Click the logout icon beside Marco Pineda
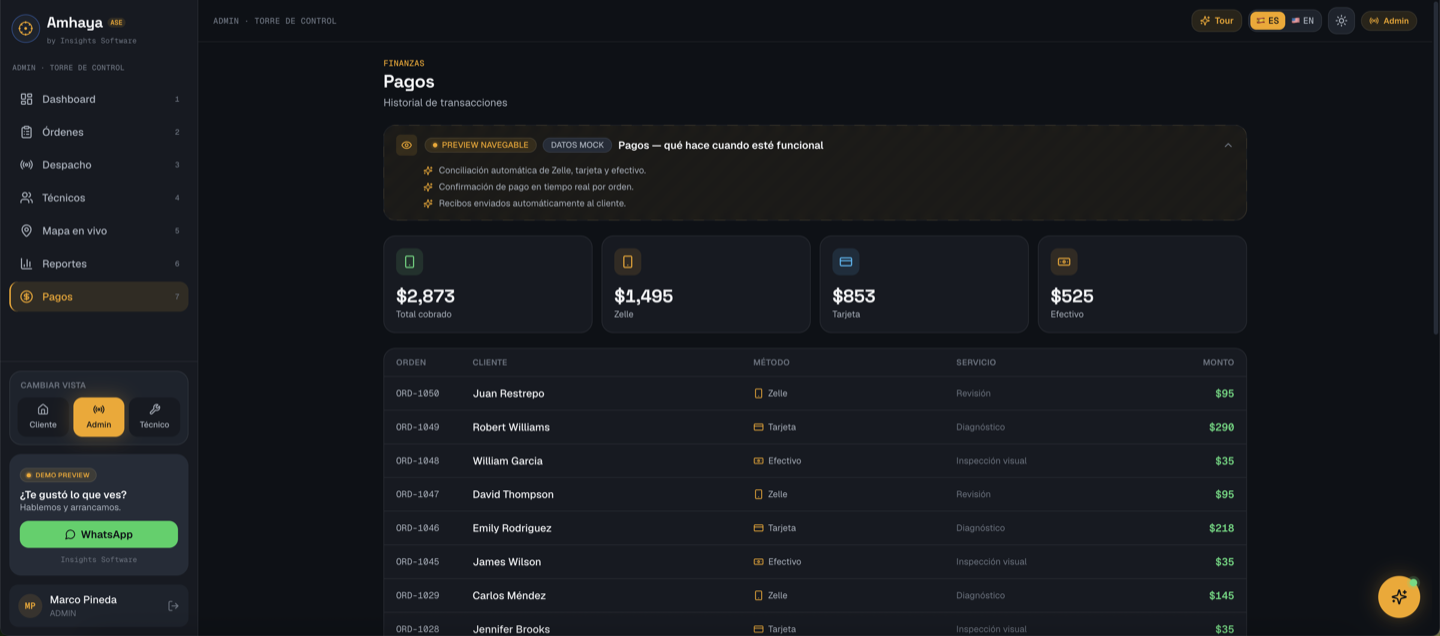Screen dimensions: 1440x636 173,606
